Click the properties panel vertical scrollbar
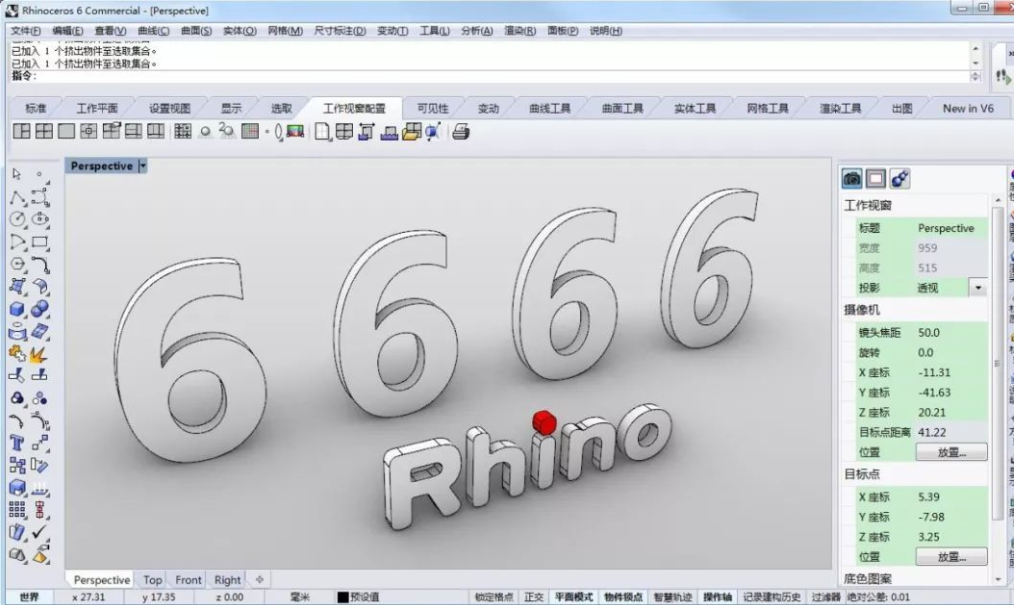The image size is (1014, 605). pos(997,362)
